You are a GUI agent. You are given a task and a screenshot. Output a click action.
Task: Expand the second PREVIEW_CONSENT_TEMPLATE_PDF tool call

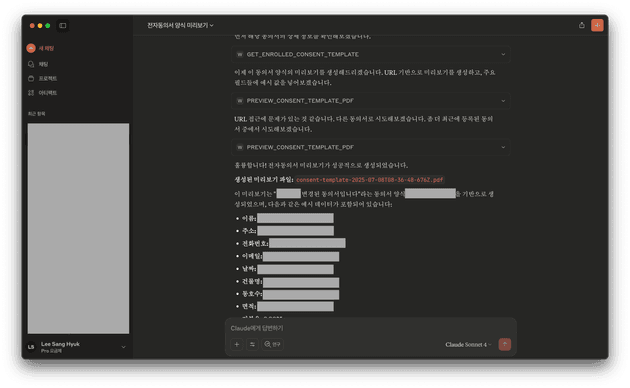370,147
